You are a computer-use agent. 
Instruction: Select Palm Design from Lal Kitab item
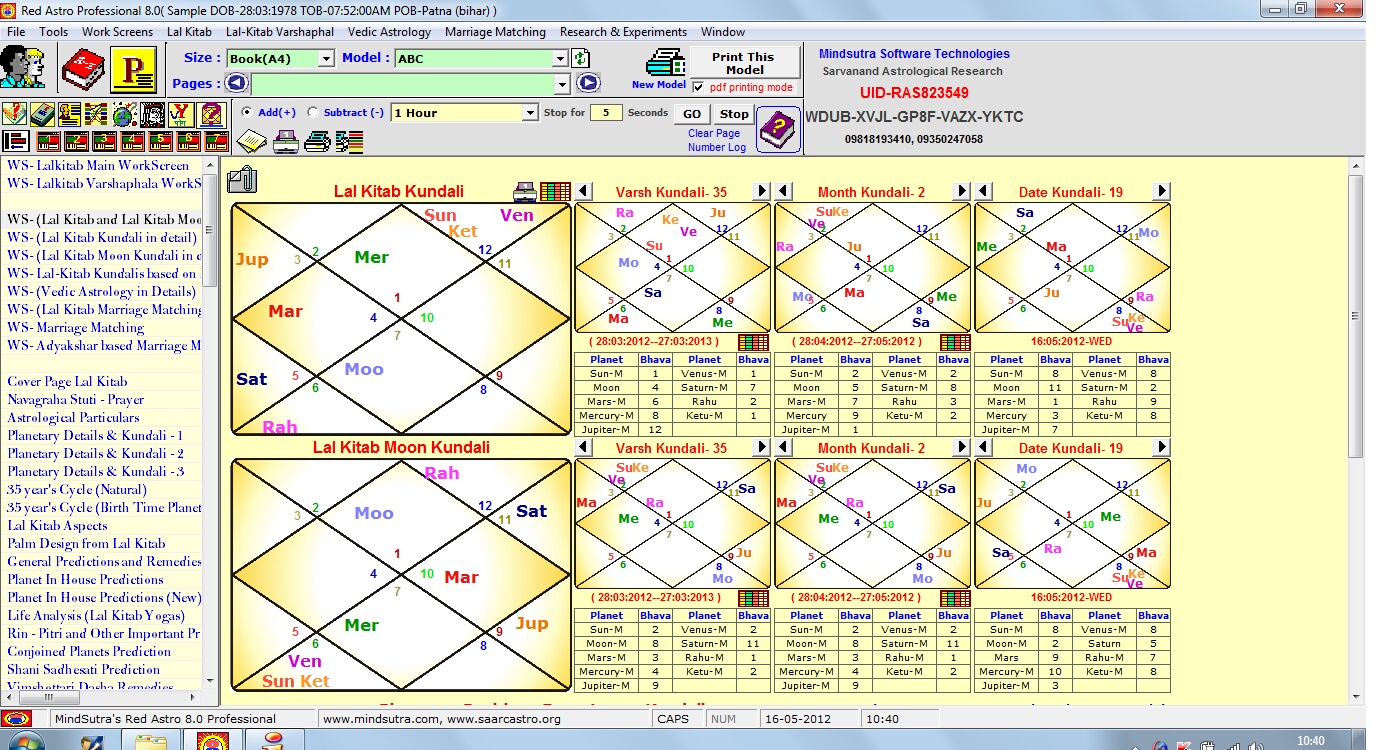tap(86, 543)
